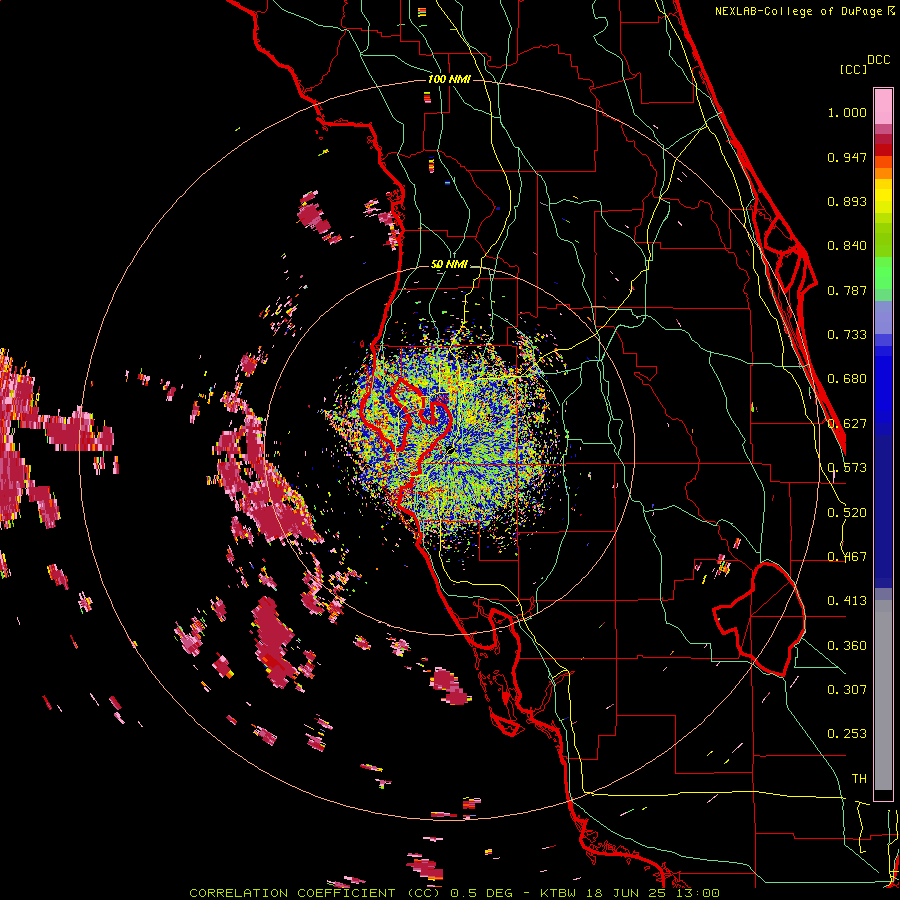Select the 0.840 scale value
Image resolution: width=900 pixels, height=900 pixels.
tap(847, 246)
